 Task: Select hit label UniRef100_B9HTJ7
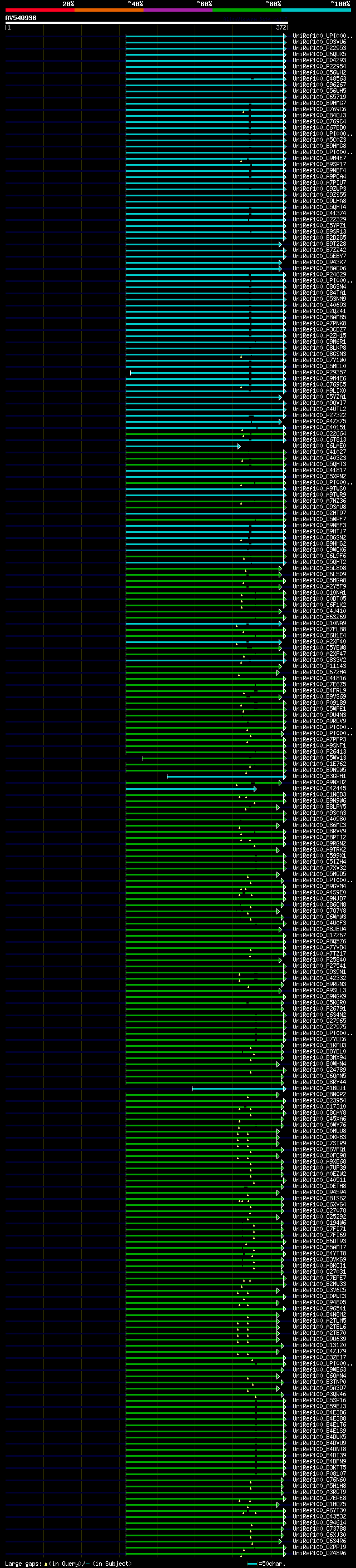pos(319,531)
